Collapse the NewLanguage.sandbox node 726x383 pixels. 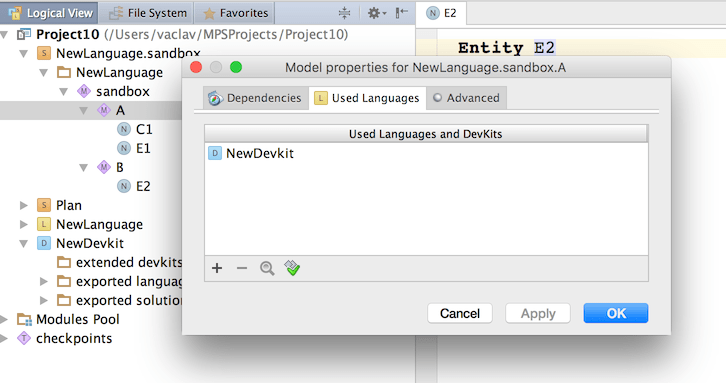point(24,54)
